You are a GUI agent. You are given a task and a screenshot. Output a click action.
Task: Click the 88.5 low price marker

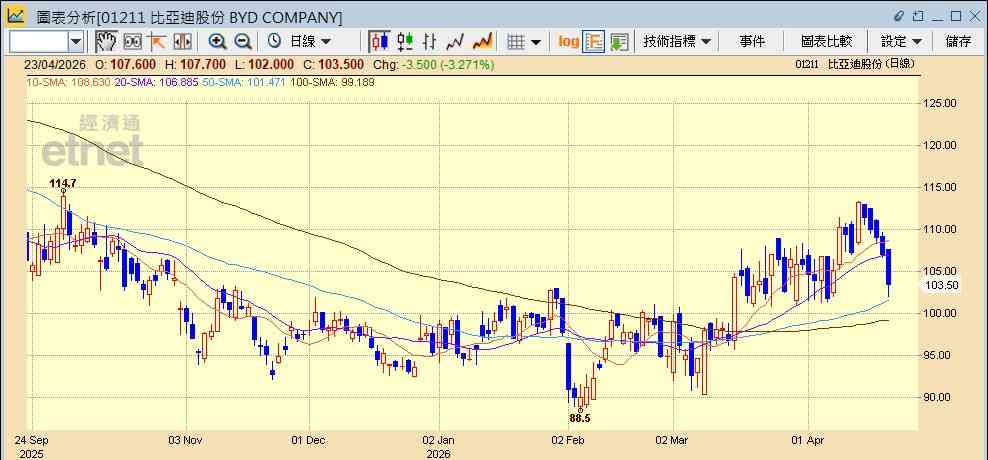pyautogui.click(x=580, y=418)
